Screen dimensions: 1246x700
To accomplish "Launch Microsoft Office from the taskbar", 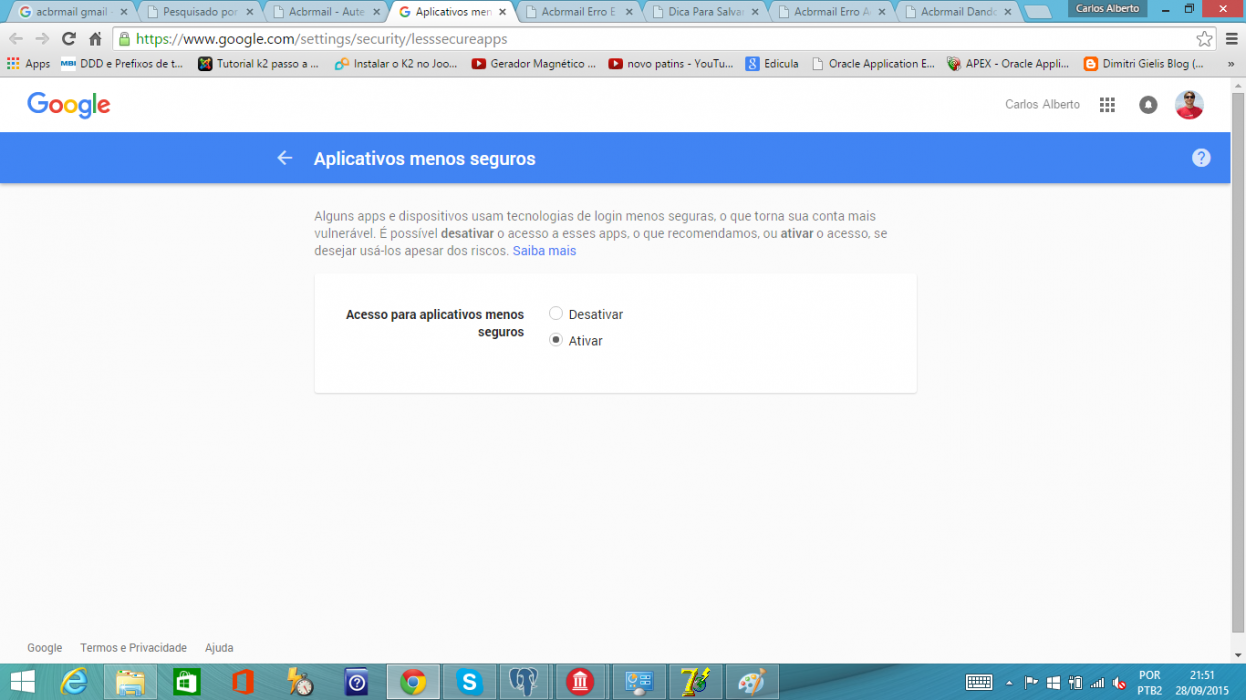I will point(242,682).
